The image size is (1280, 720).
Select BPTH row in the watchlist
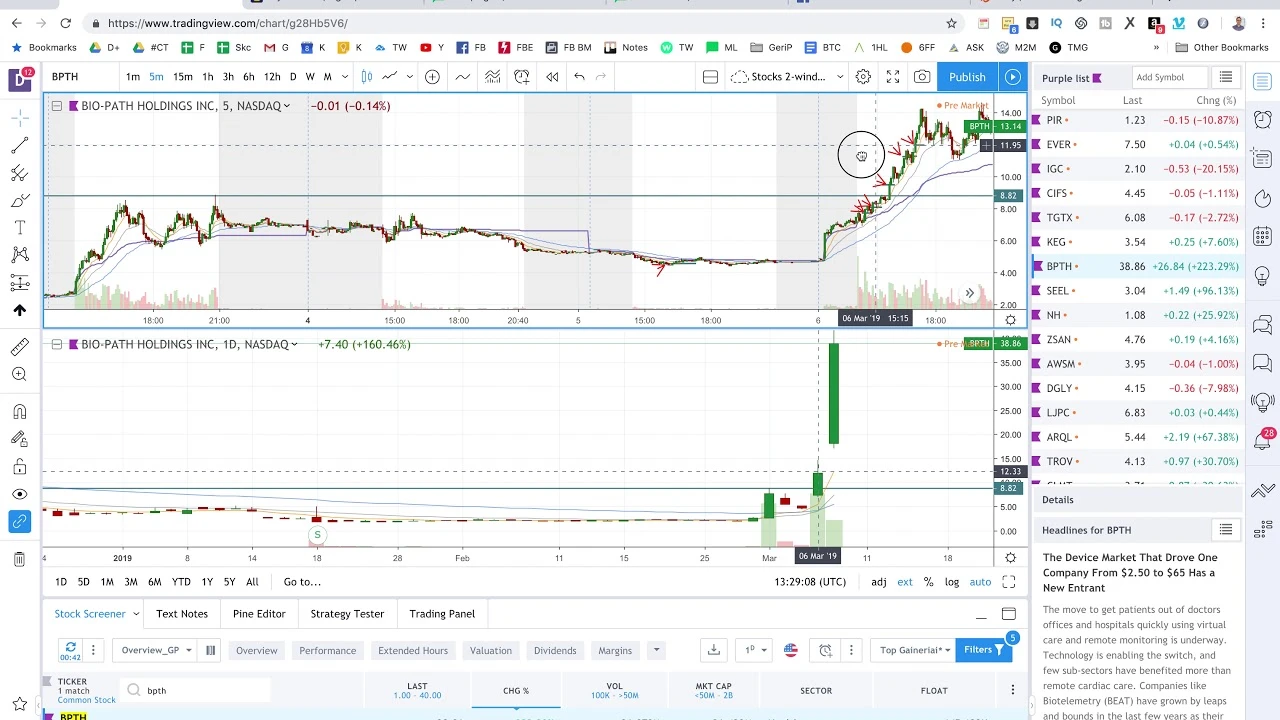(1138, 267)
